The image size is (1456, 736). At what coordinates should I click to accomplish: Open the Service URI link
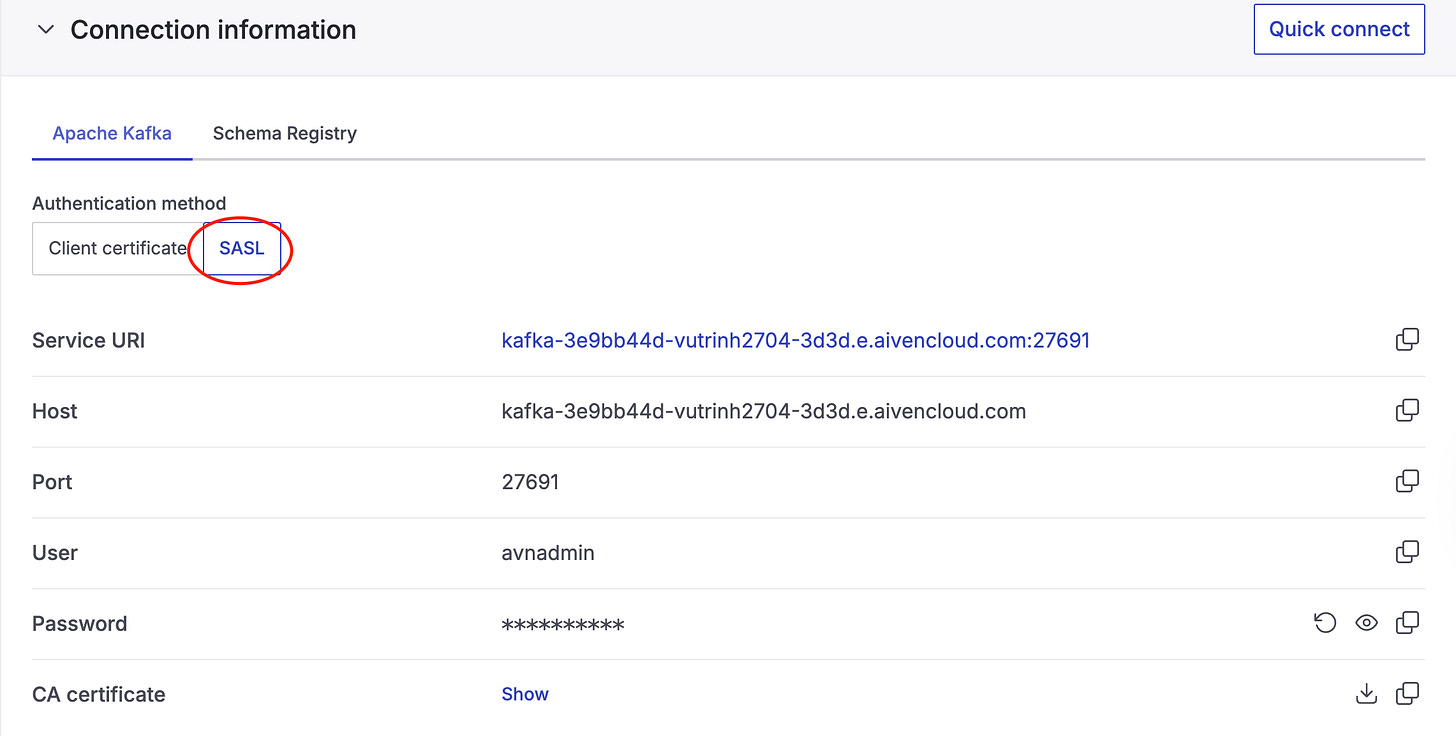[795, 340]
